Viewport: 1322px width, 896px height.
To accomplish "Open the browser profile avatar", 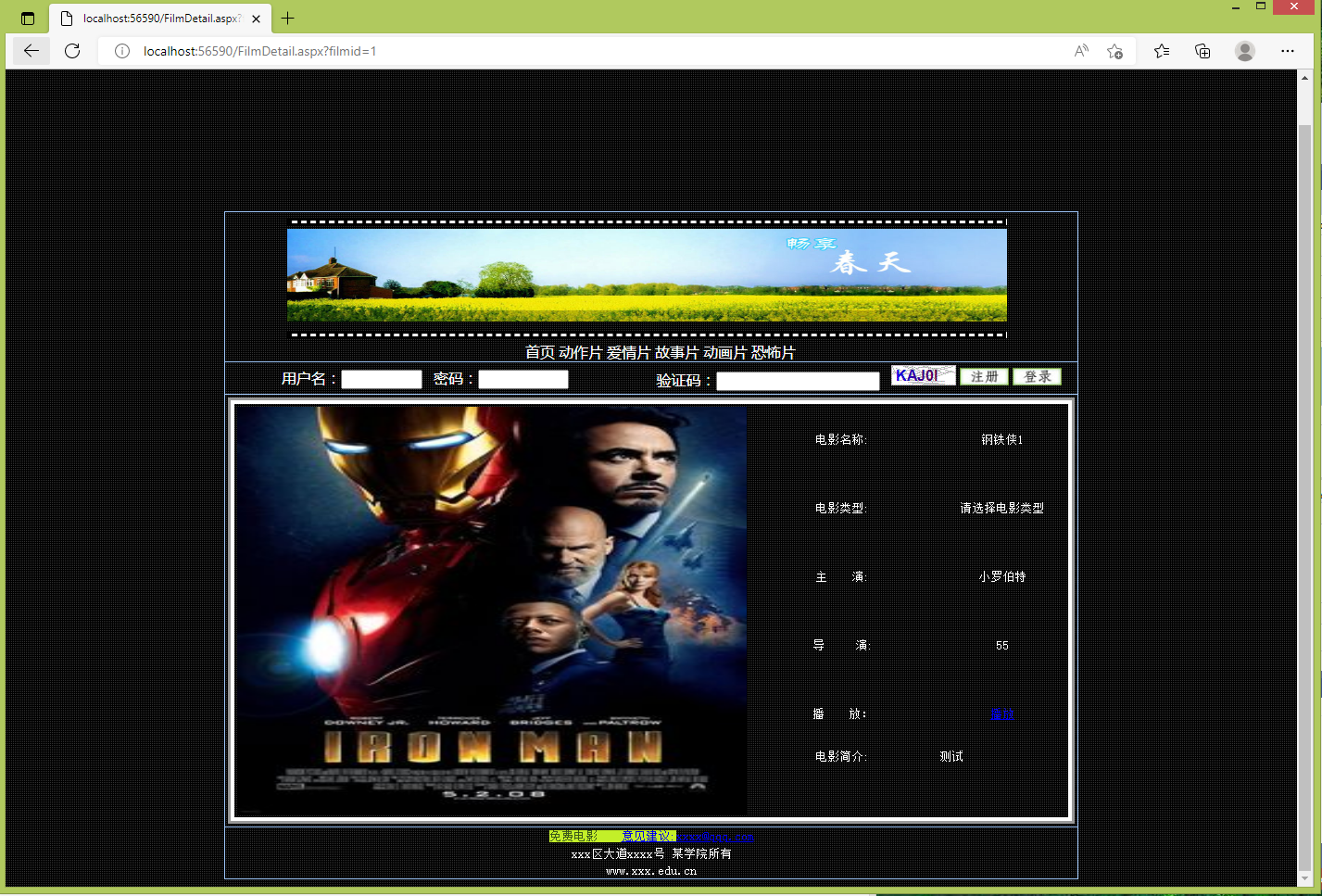I will pos(1245,51).
